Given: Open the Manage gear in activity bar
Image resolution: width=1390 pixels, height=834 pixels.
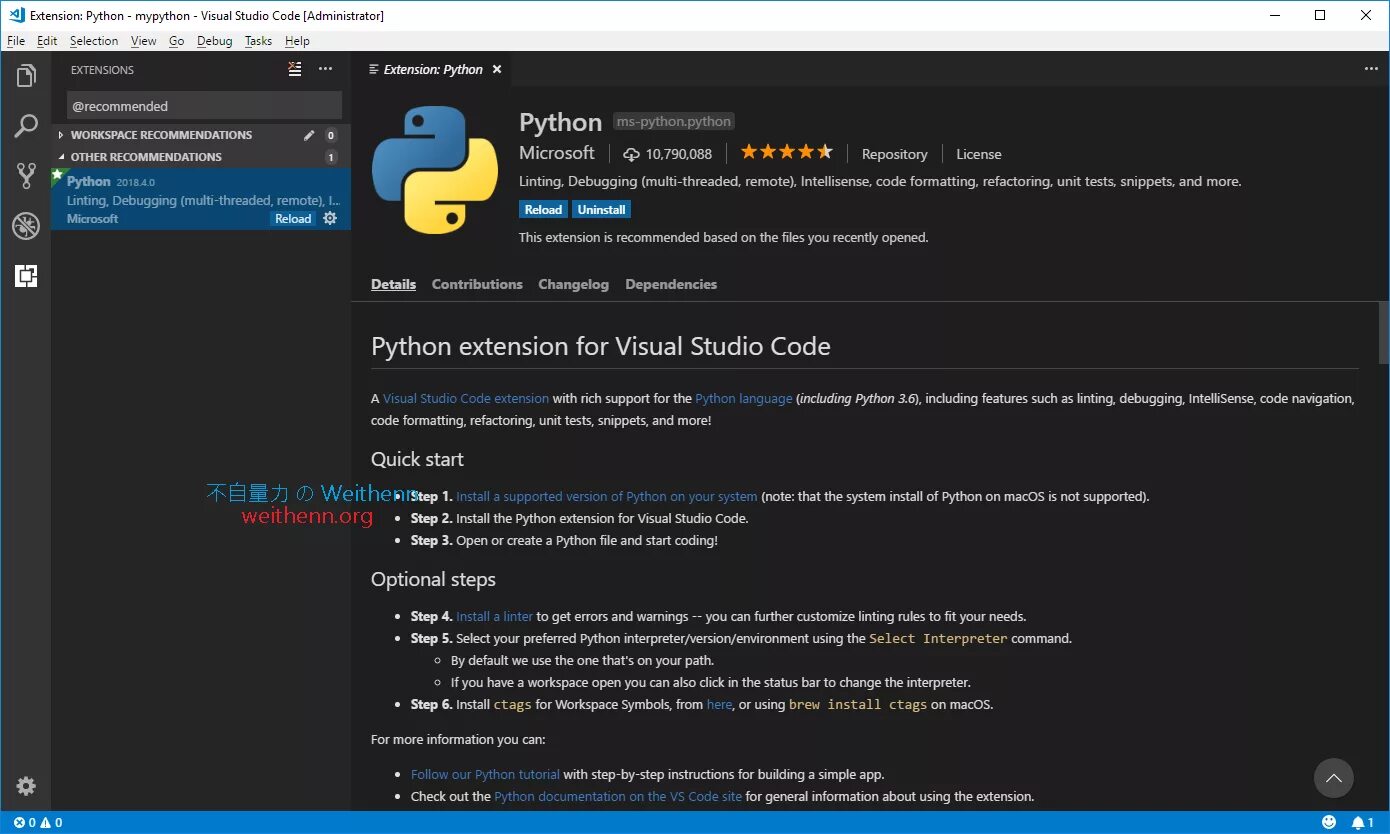Looking at the screenshot, I should pos(26,786).
